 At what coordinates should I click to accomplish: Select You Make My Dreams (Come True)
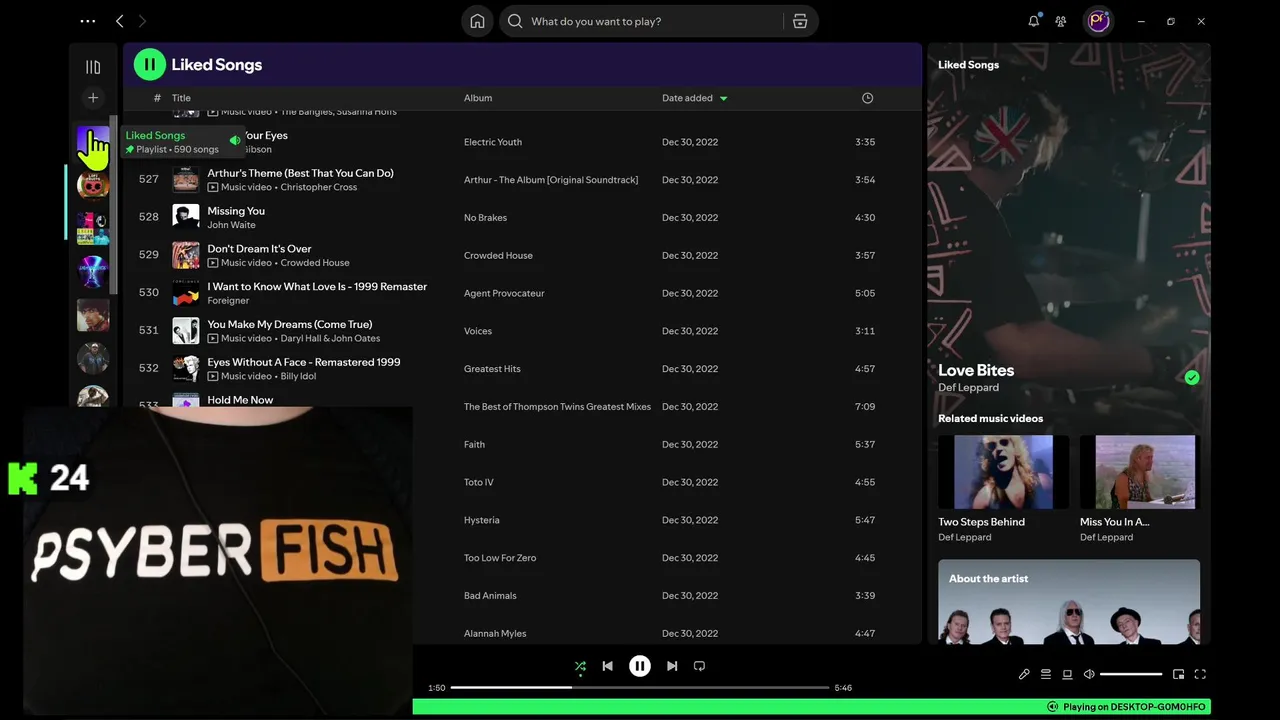point(289,325)
